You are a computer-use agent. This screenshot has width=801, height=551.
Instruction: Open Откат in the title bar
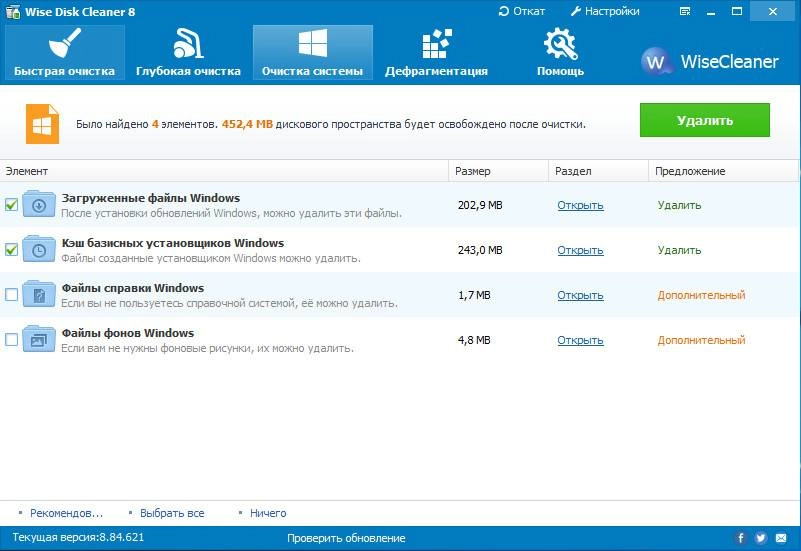coord(522,11)
